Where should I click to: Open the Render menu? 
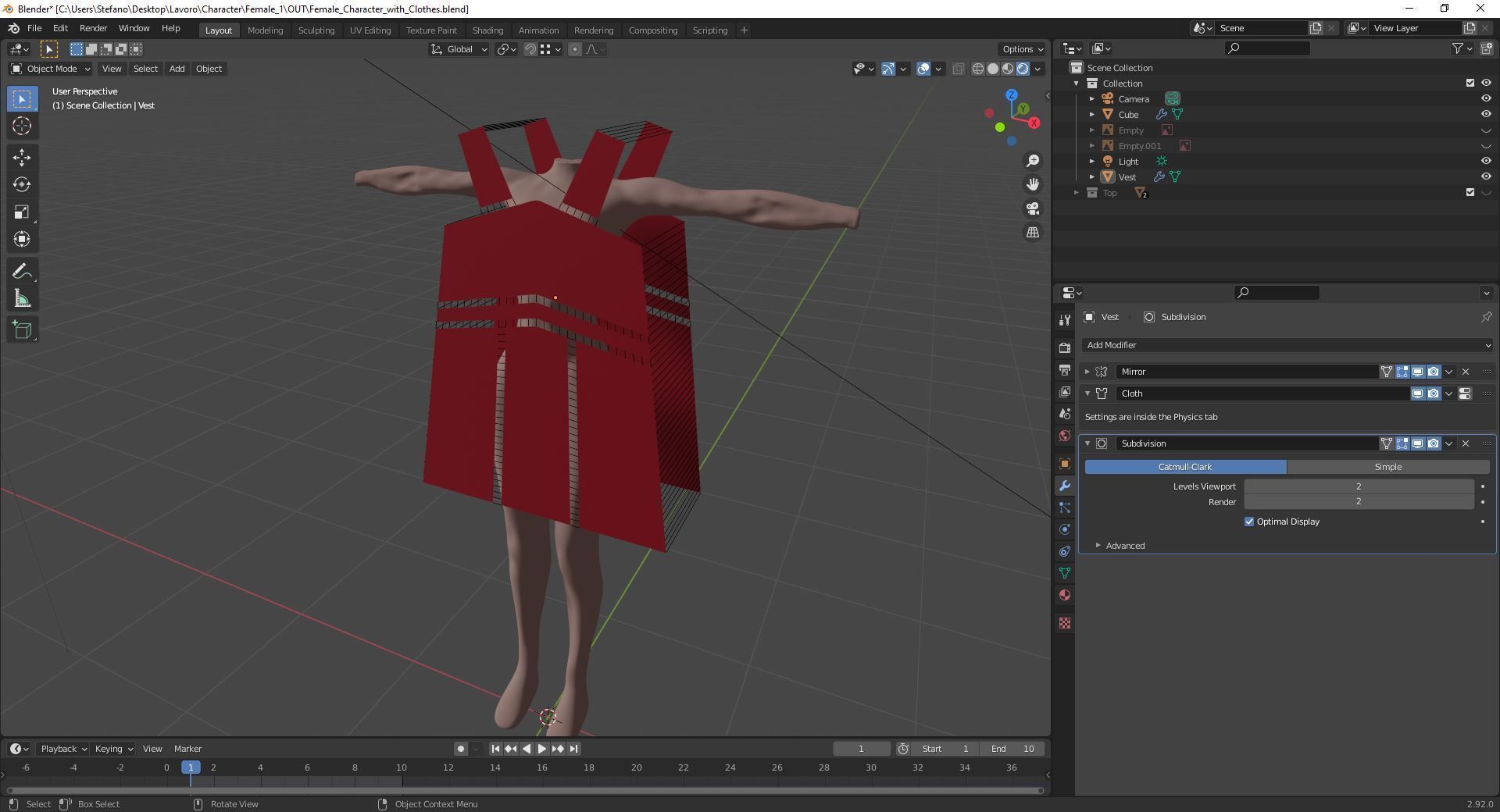pyautogui.click(x=93, y=28)
